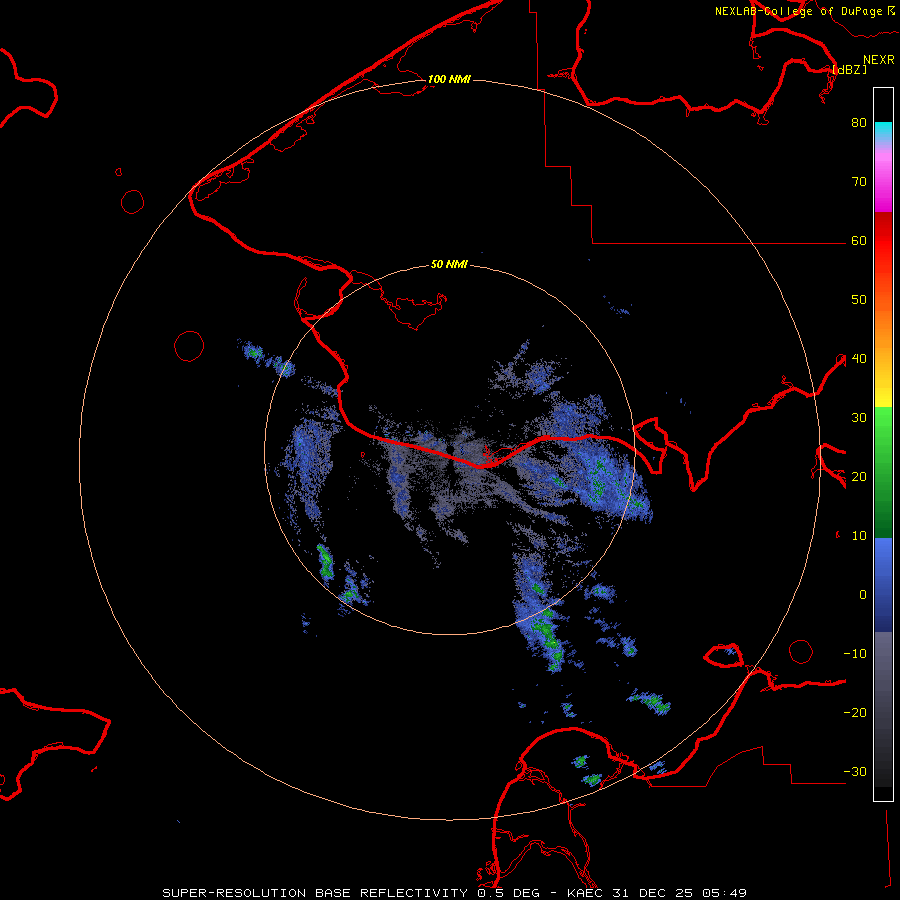
Task: Click the "05:49" timestamp in the footer
Action: pos(724,893)
